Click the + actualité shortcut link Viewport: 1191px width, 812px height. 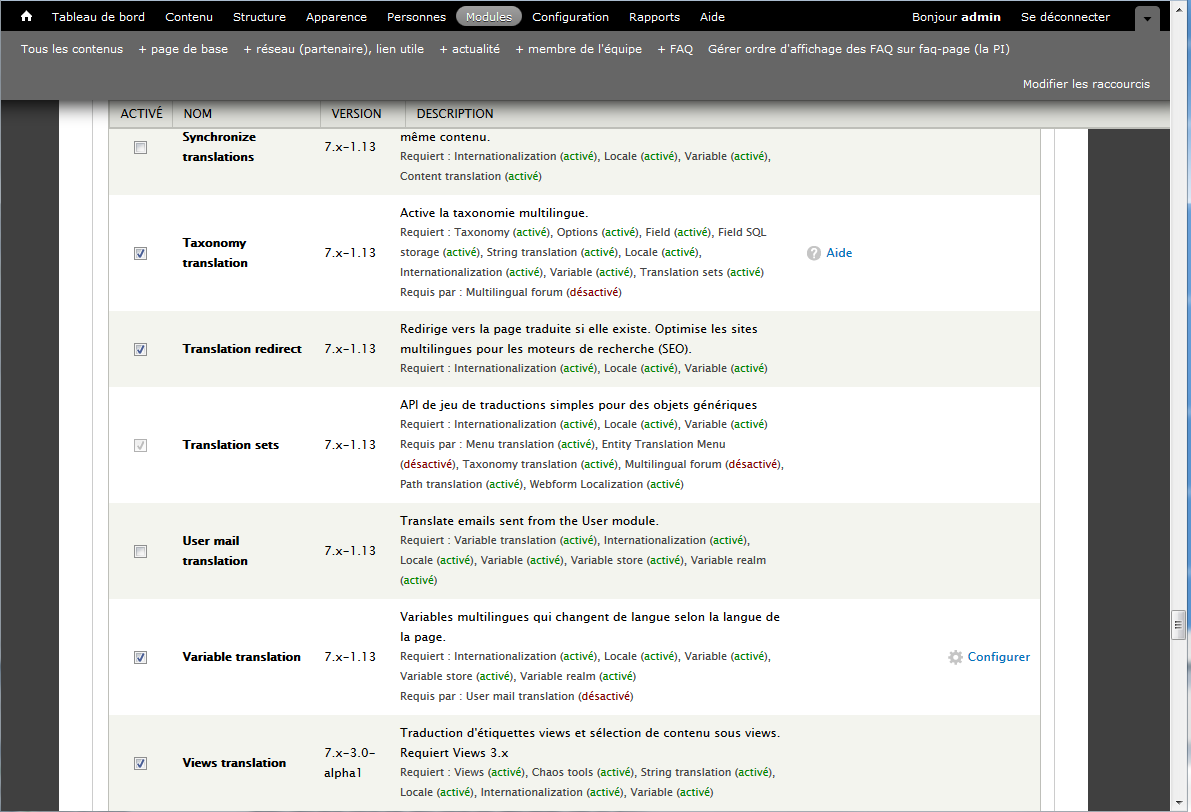[x=470, y=49]
